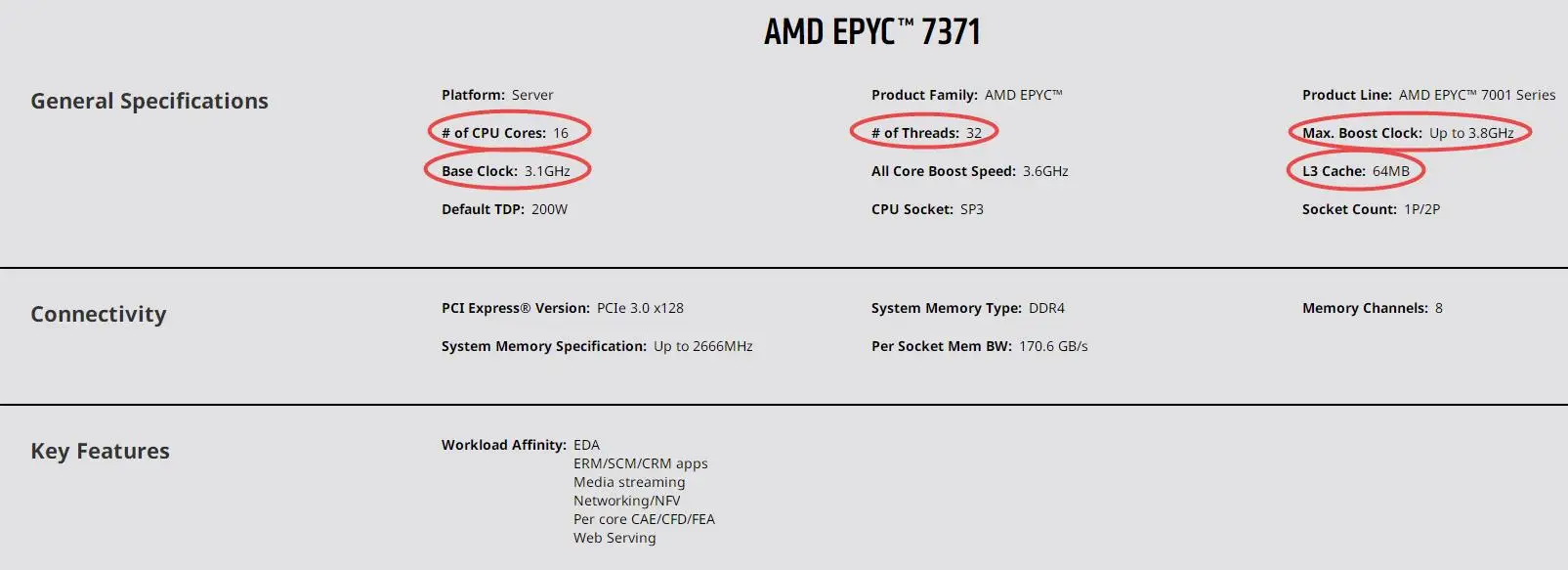Image resolution: width=1568 pixels, height=570 pixels.
Task: Select the Memory Channels 8 entry
Action: pos(1373,308)
